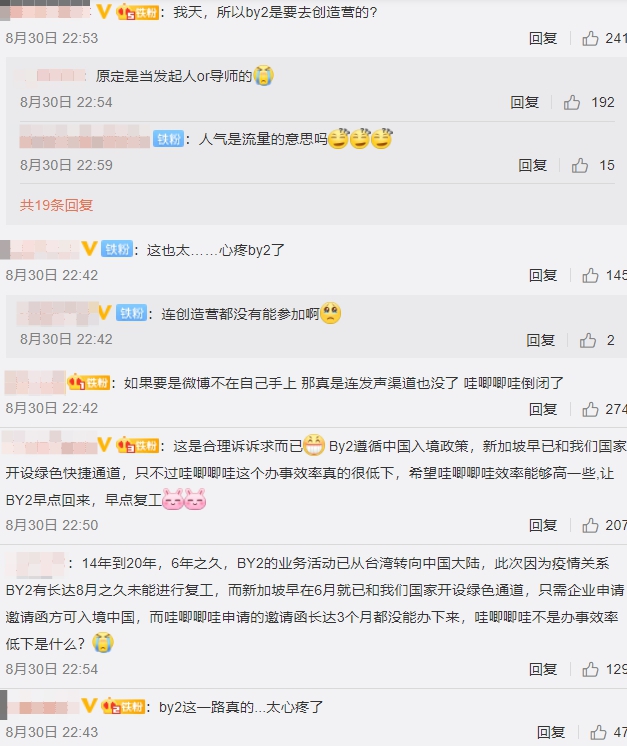Like the comment asking about by2 joining 创造营

coord(590,38)
